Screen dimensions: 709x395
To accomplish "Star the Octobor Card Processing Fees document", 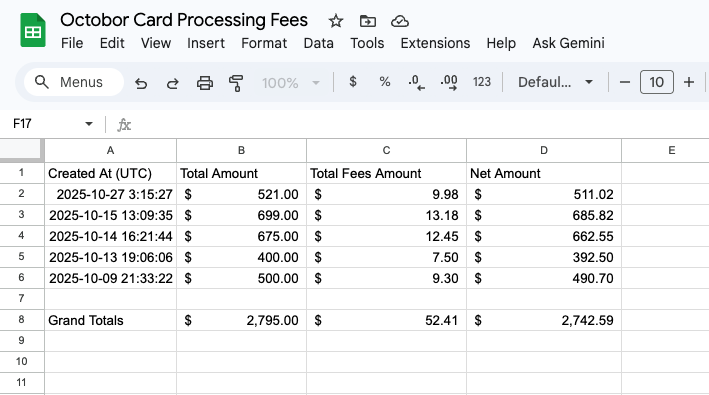I will pos(336,21).
